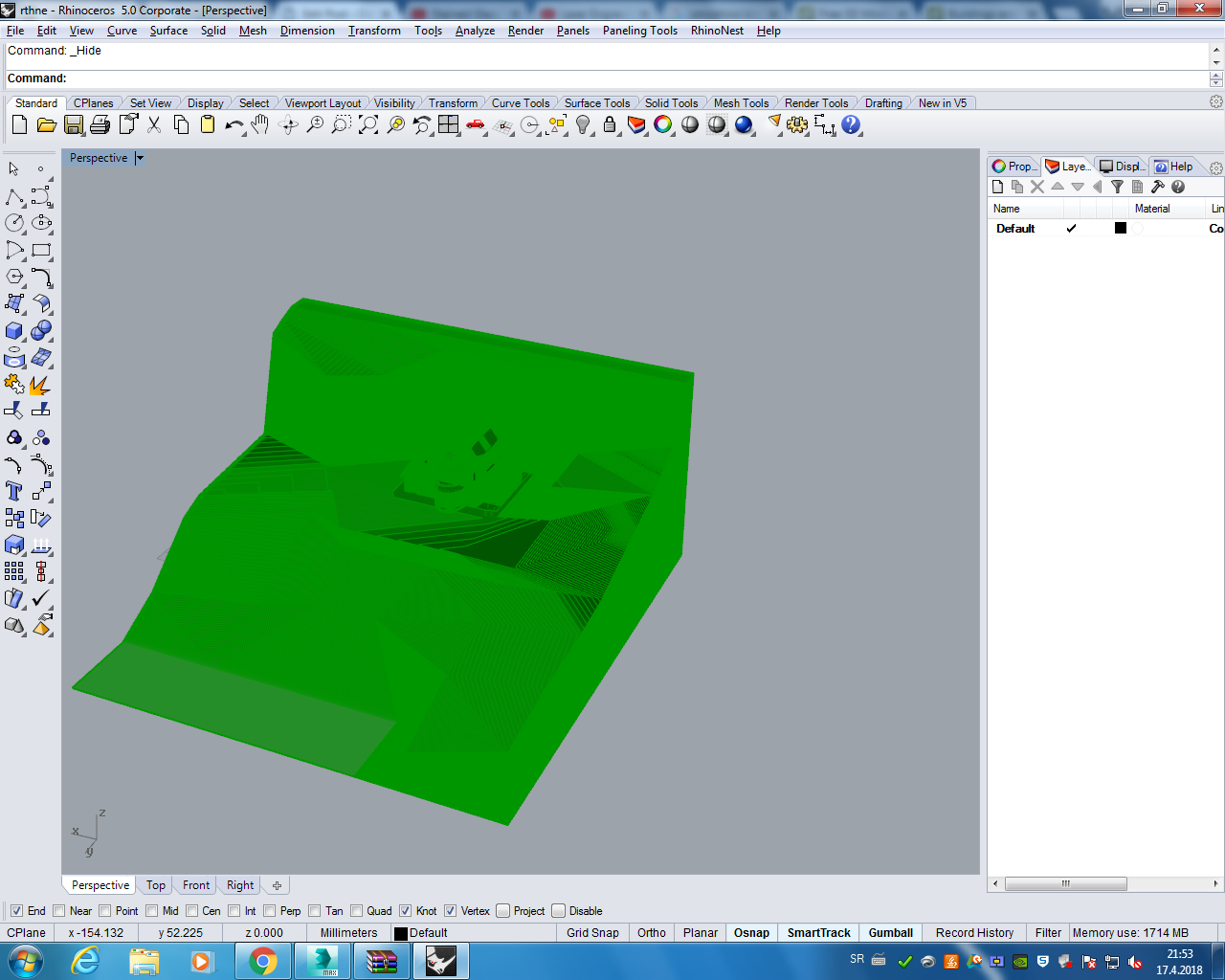Toggle the Record History button
1225x980 pixels.
click(x=974, y=933)
